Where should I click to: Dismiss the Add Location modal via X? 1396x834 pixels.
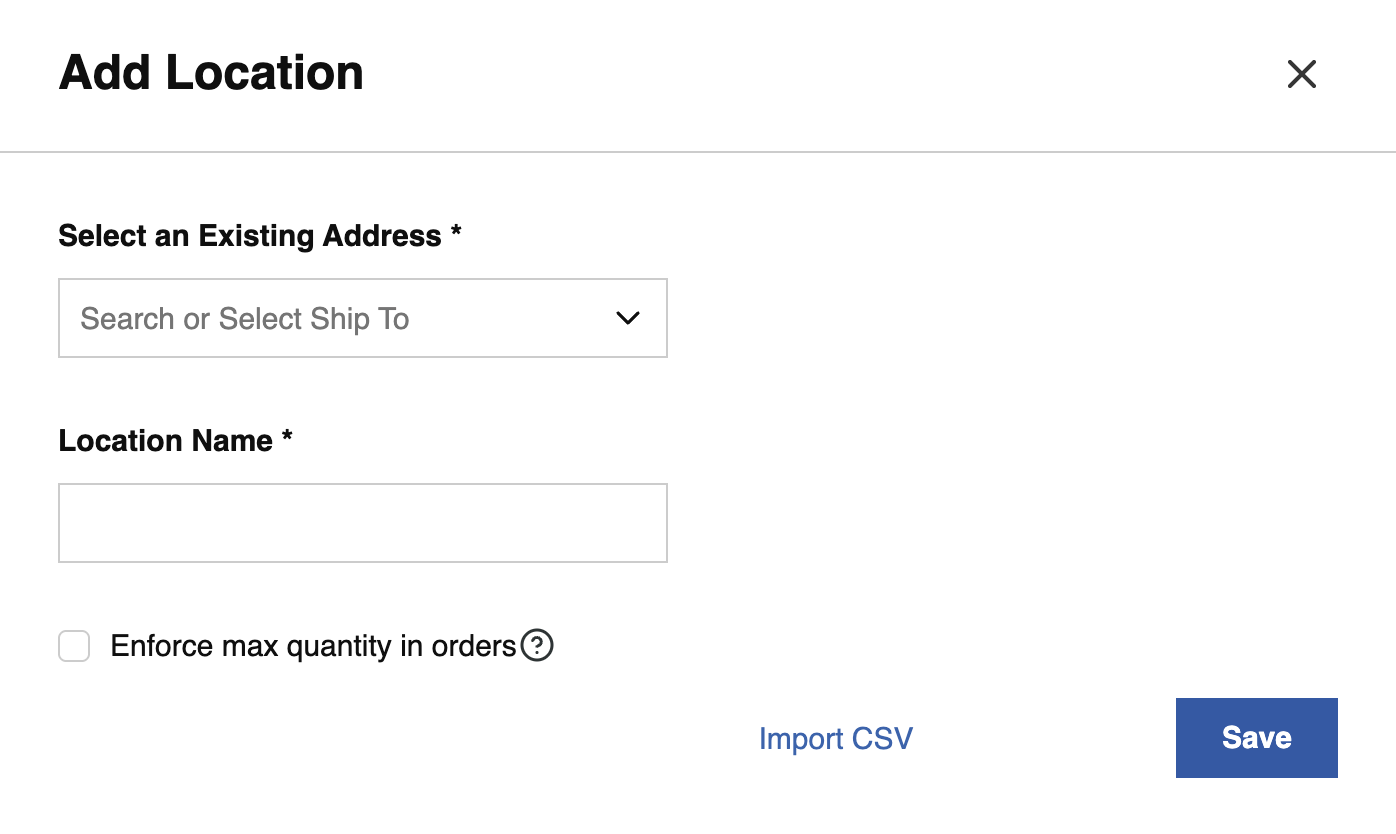click(1301, 74)
